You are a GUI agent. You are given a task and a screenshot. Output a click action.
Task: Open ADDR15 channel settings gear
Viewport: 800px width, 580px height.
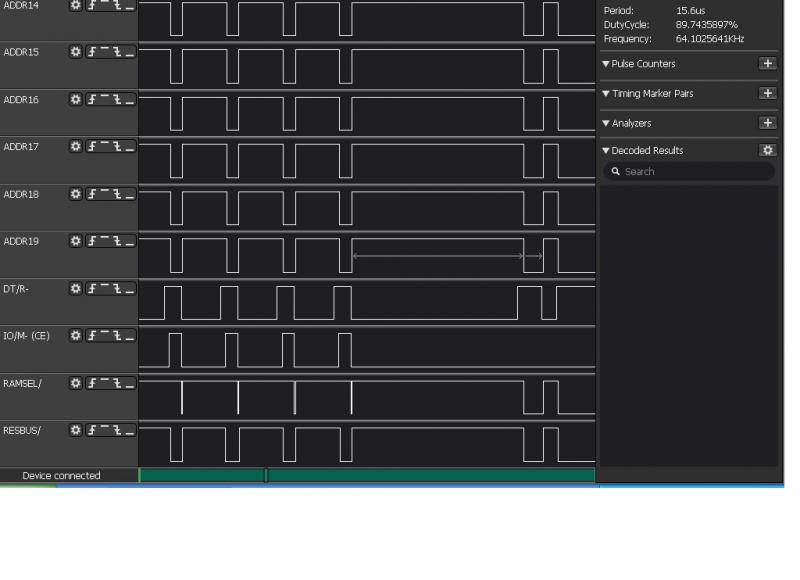75,52
